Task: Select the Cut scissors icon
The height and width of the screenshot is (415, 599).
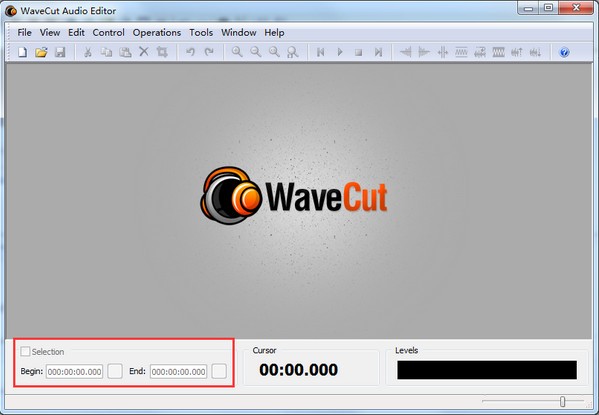Action: [87, 52]
